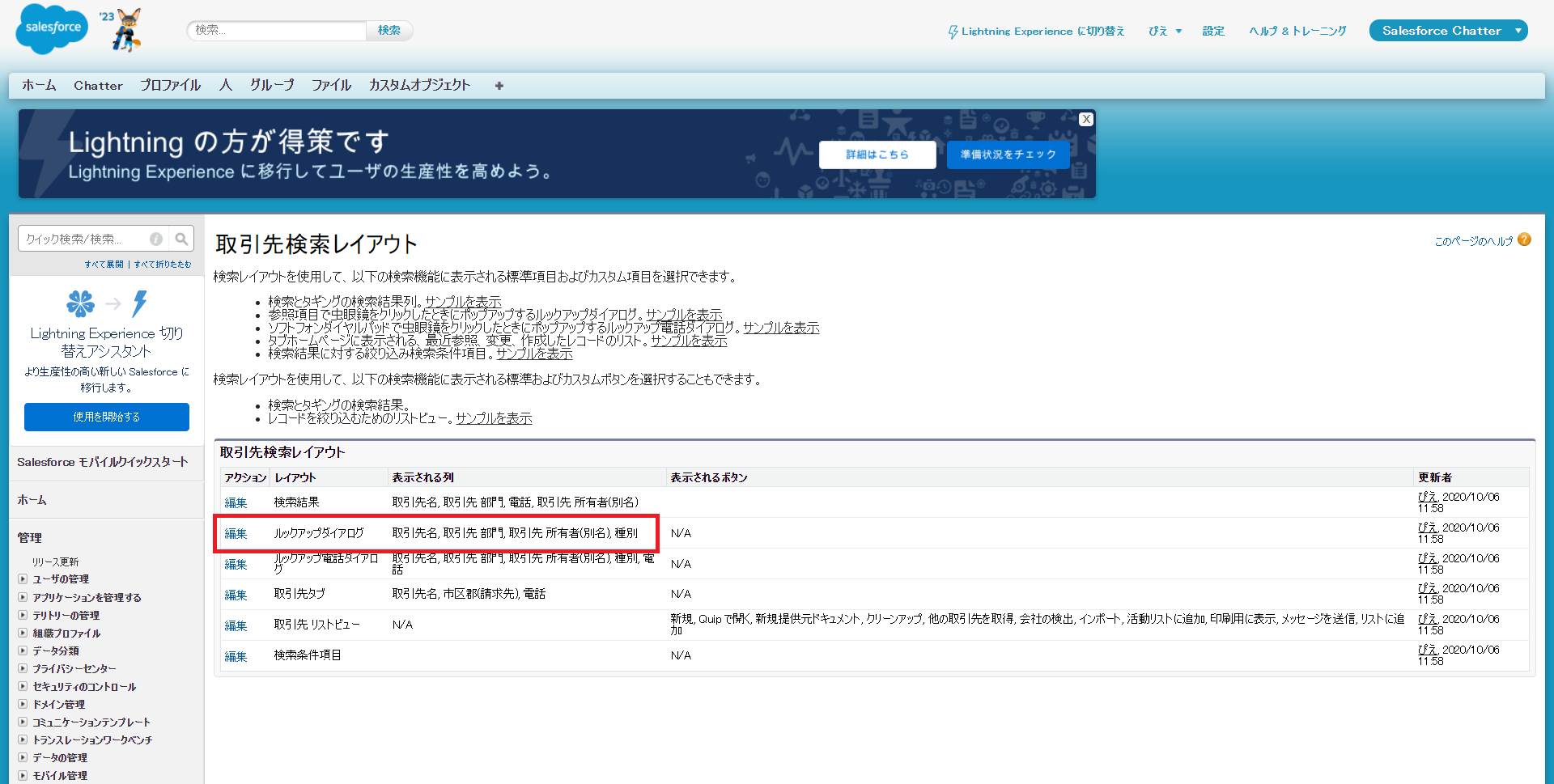
Task: Click ぴえ updater link in 検索結果 row
Action: (1428, 496)
